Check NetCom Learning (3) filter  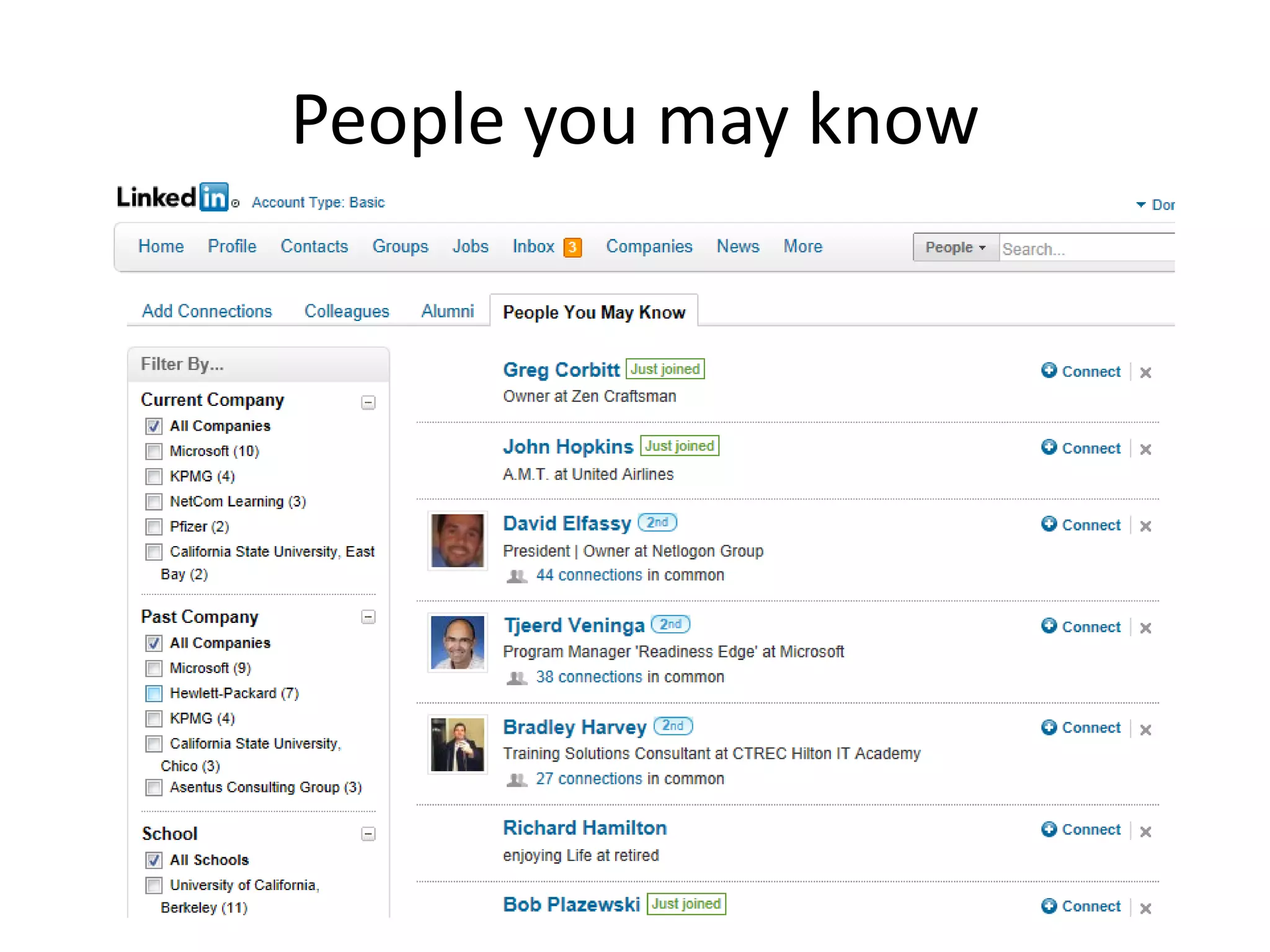point(154,501)
